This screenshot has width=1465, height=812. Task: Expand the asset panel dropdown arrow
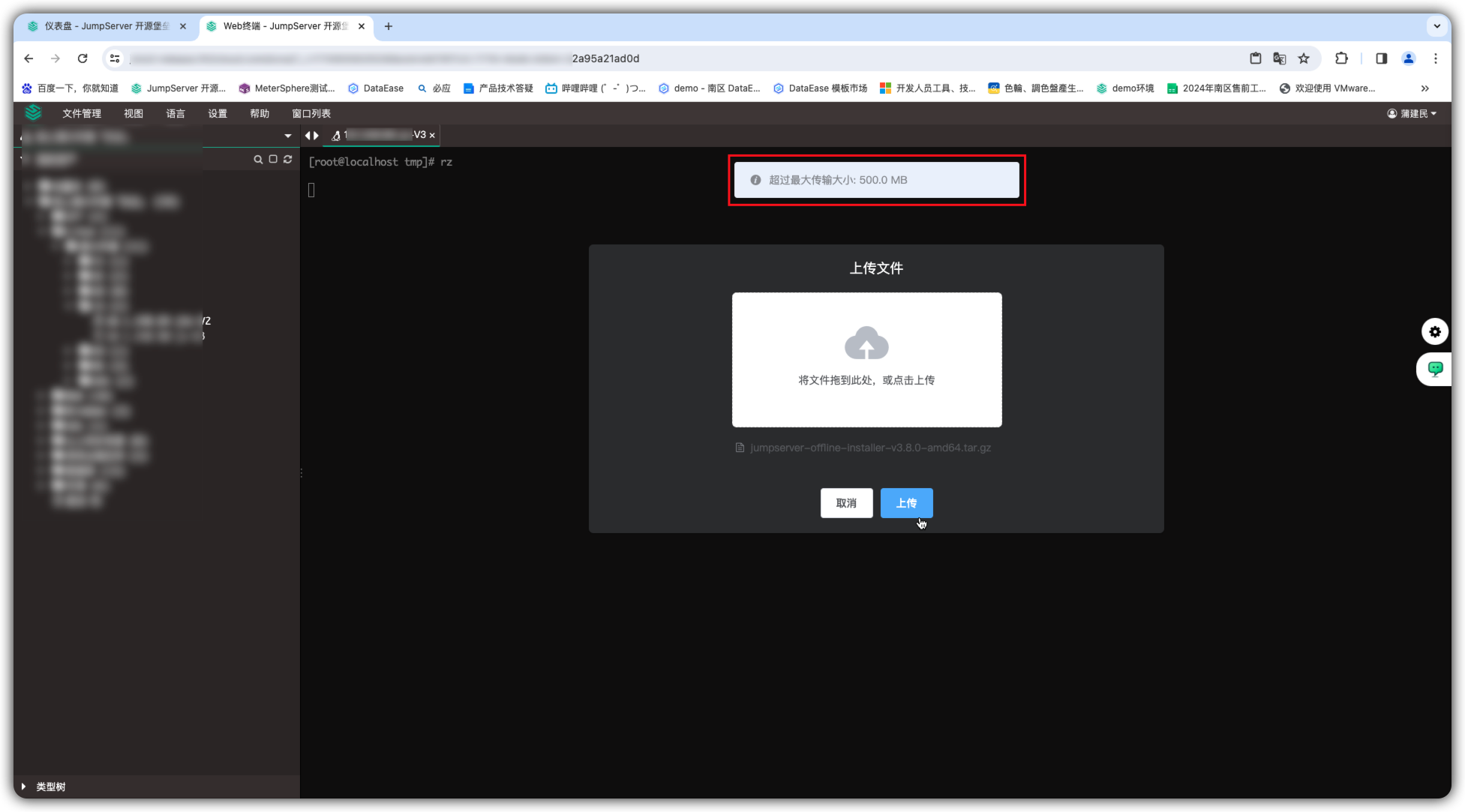tap(288, 136)
